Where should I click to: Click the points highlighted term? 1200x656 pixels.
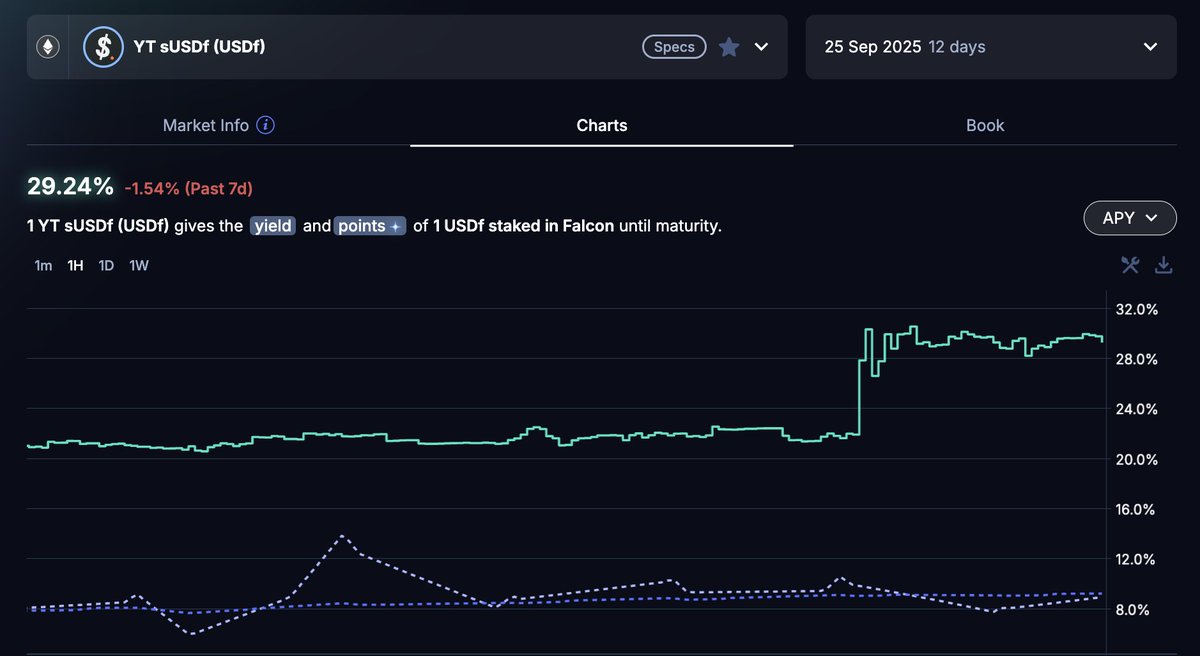click(370, 226)
